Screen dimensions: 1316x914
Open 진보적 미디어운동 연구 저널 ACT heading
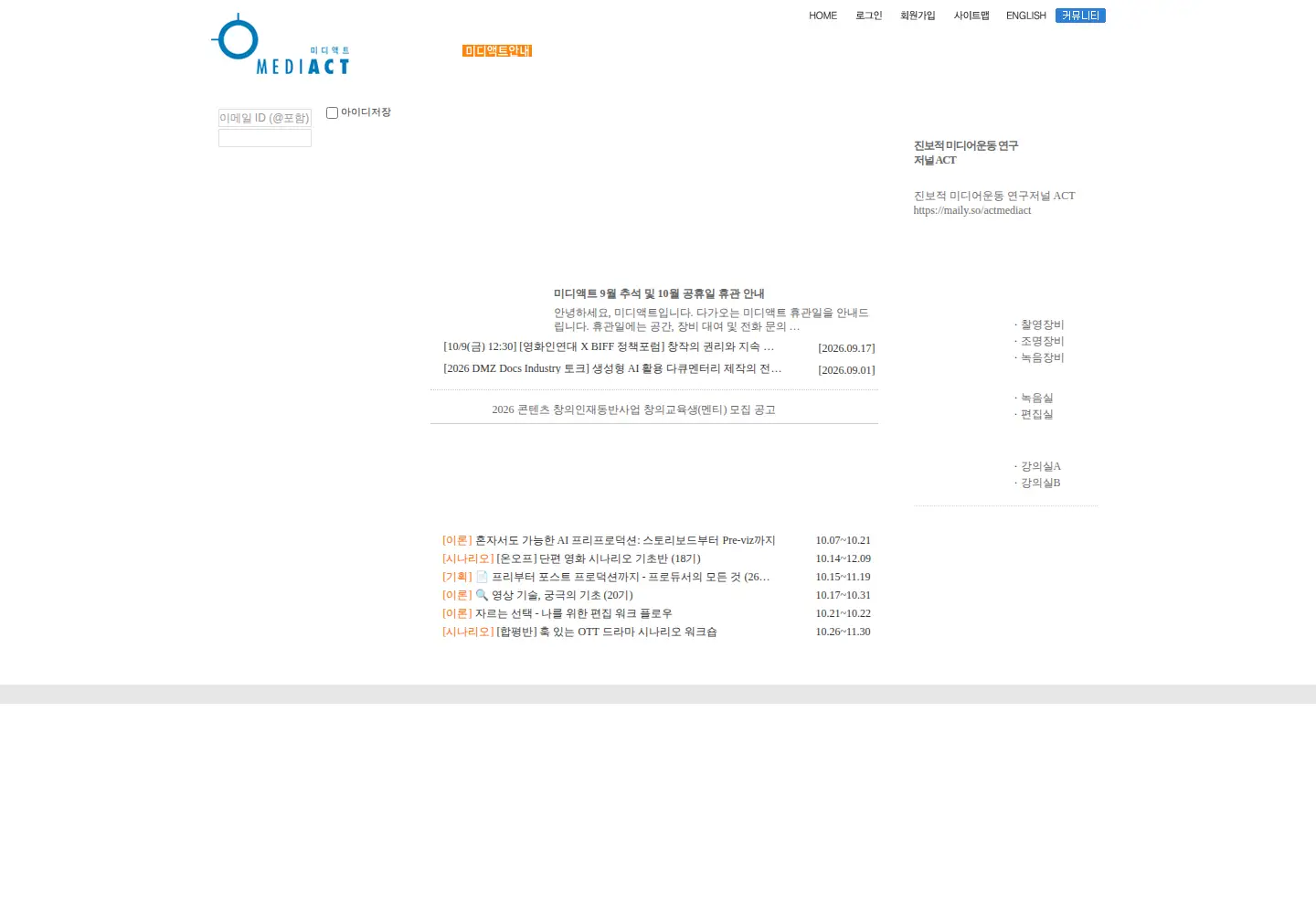(x=966, y=153)
